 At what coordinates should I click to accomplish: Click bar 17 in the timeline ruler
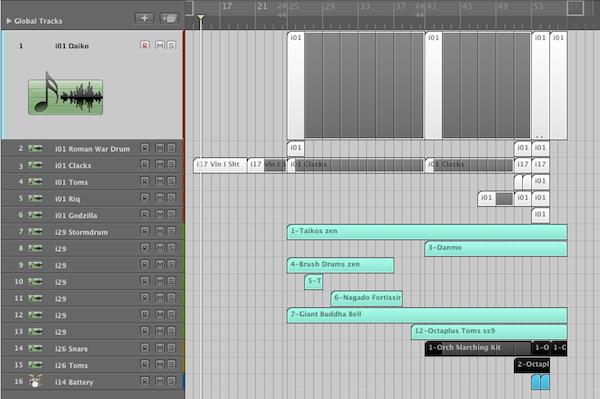227,7
